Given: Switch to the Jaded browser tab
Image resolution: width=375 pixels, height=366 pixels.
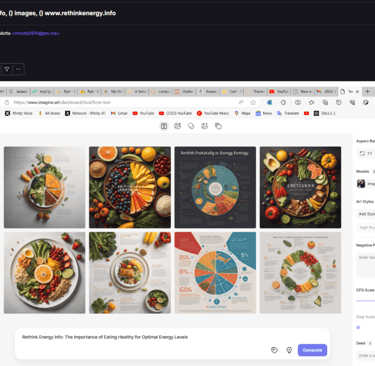Looking at the screenshot, I should point(19,91).
